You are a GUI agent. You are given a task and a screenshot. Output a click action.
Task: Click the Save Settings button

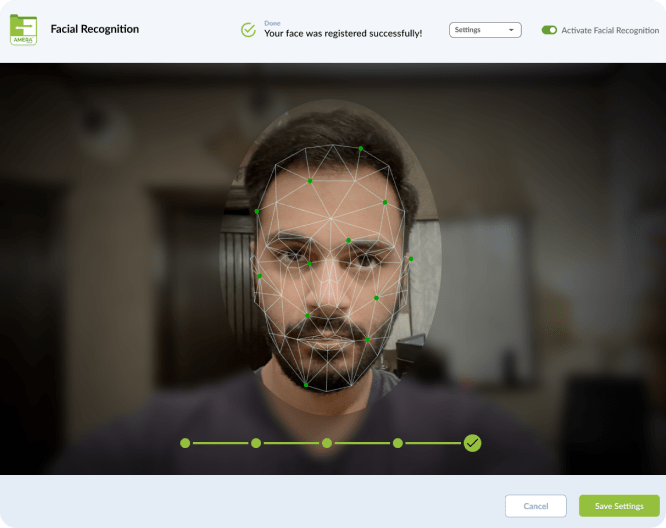[x=619, y=506]
